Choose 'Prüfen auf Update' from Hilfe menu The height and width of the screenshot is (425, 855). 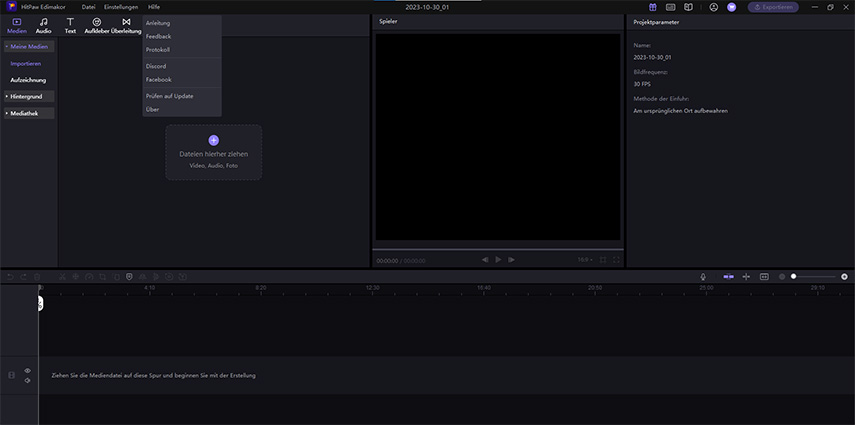(169, 96)
